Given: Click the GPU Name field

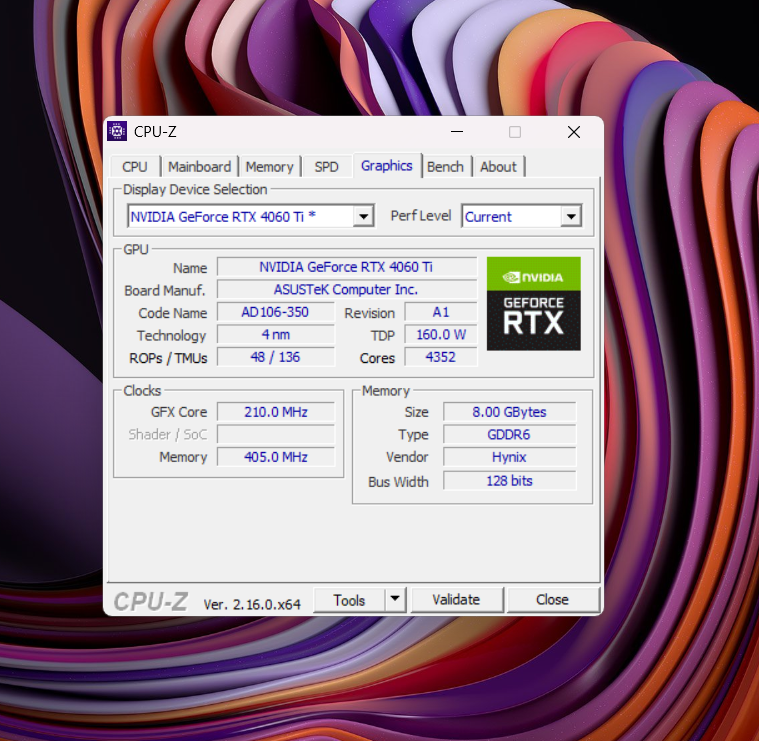Looking at the screenshot, I should pyautogui.click(x=346, y=267).
